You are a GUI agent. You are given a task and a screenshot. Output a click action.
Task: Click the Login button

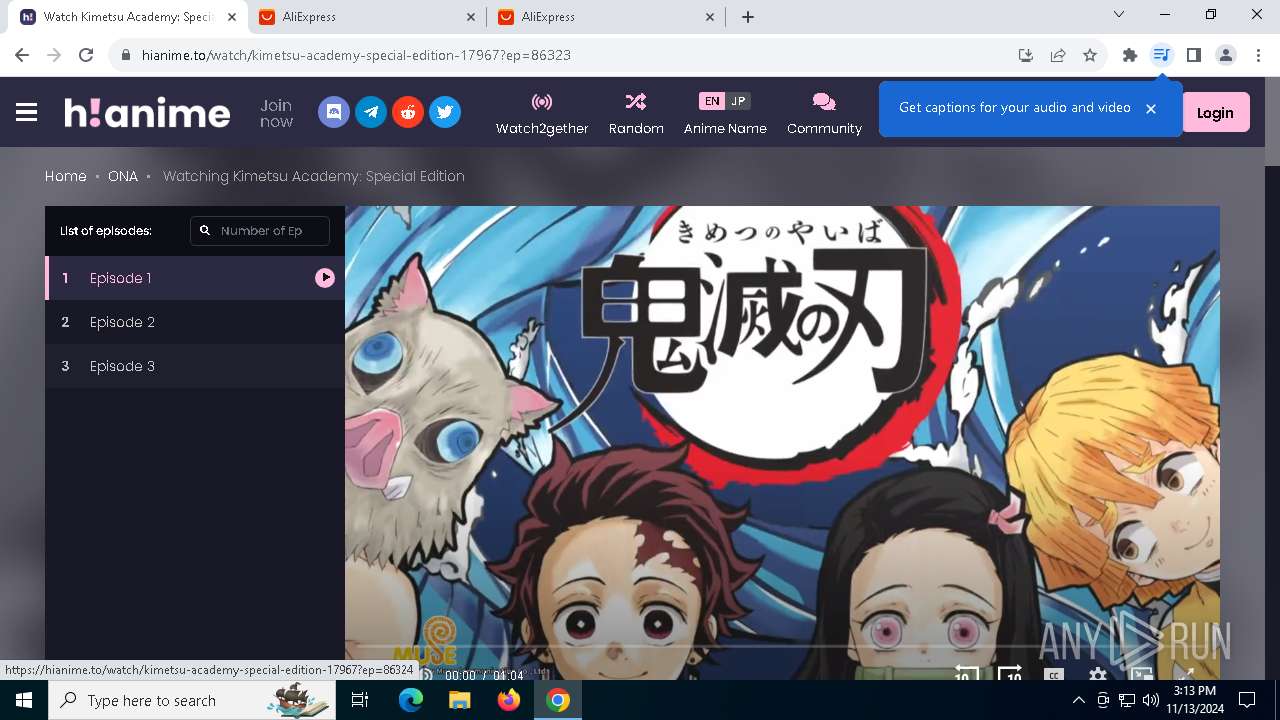pos(1215,113)
